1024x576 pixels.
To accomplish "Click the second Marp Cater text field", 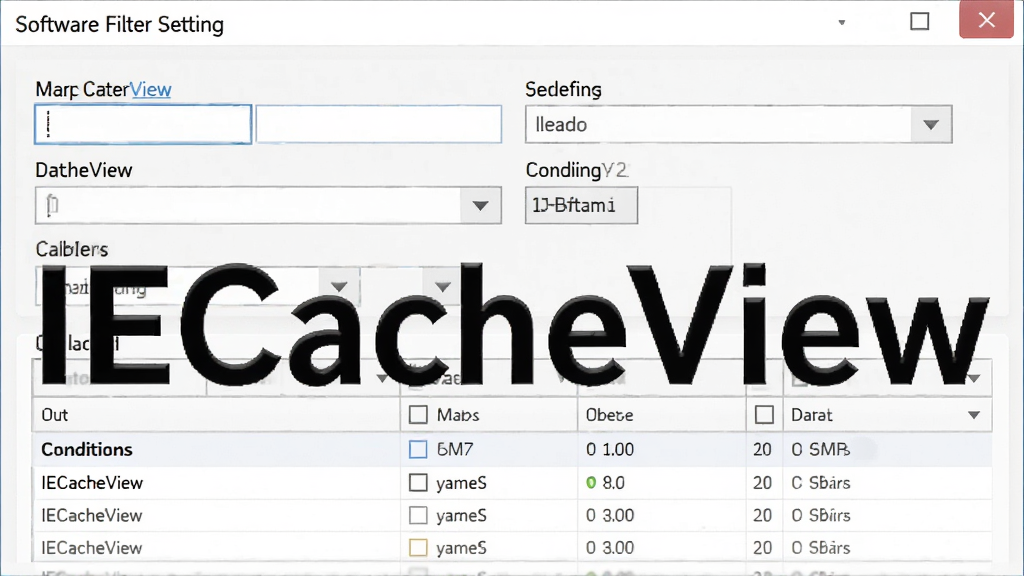I will tap(379, 124).
